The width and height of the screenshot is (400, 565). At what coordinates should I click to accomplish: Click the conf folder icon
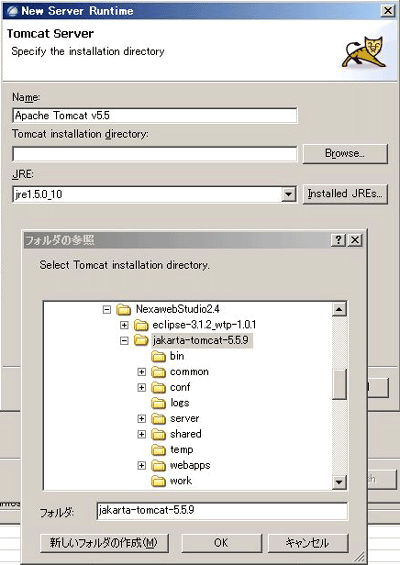coord(158,388)
